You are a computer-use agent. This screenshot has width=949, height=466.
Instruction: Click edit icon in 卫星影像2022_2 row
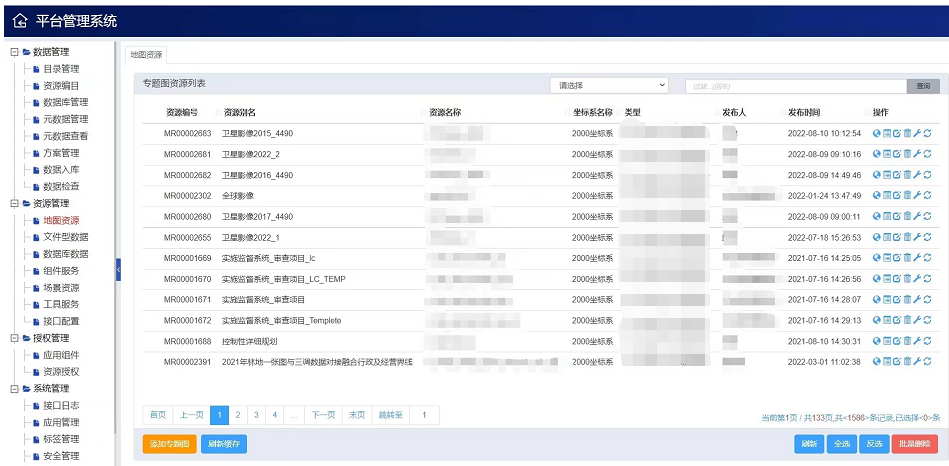click(897, 154)
